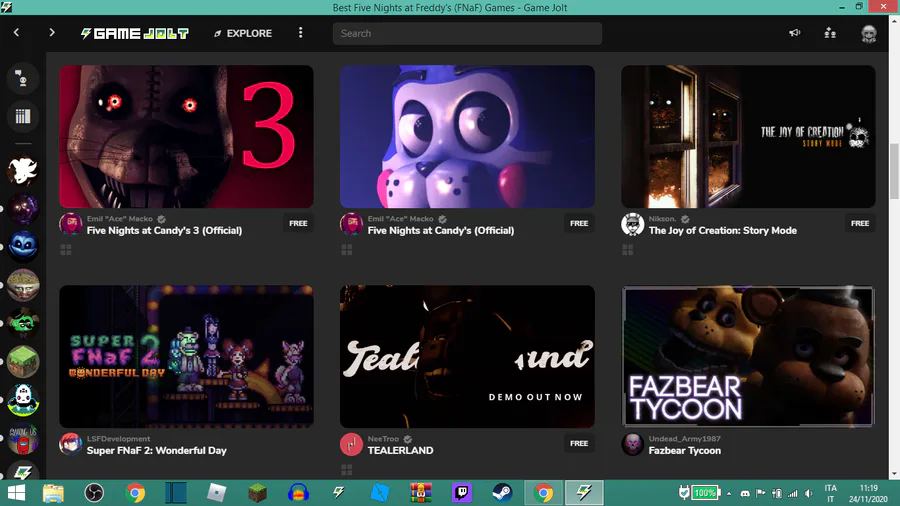
Task: Open the TEALERLAND demo thumbnail
Action: (467, 356)
